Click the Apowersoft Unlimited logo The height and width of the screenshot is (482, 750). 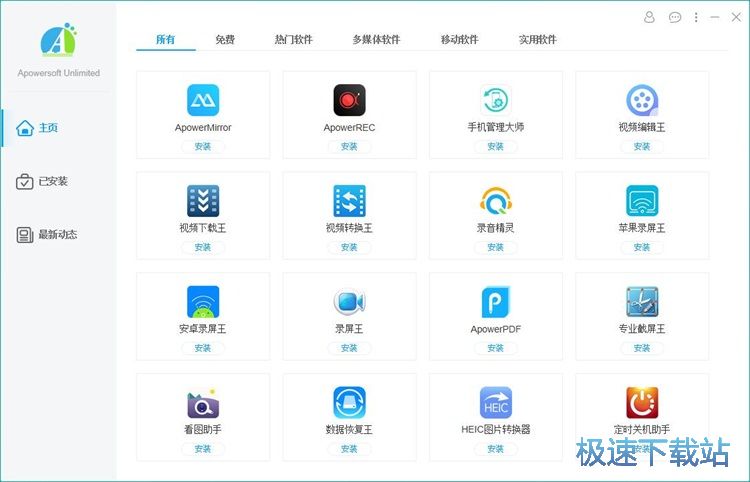pos(58,41)
